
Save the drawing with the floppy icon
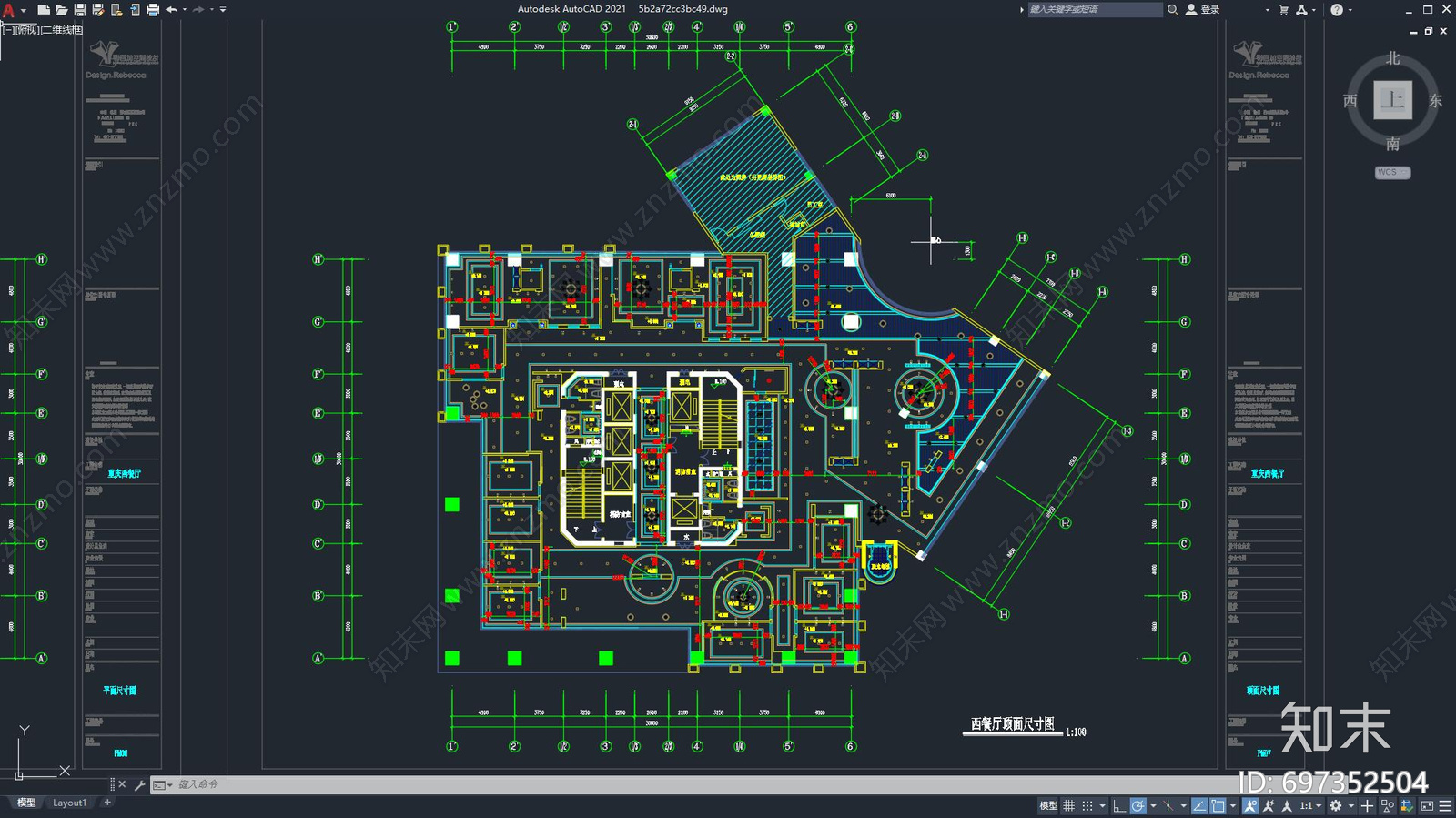pyautogui.click(x=80, y=10)
